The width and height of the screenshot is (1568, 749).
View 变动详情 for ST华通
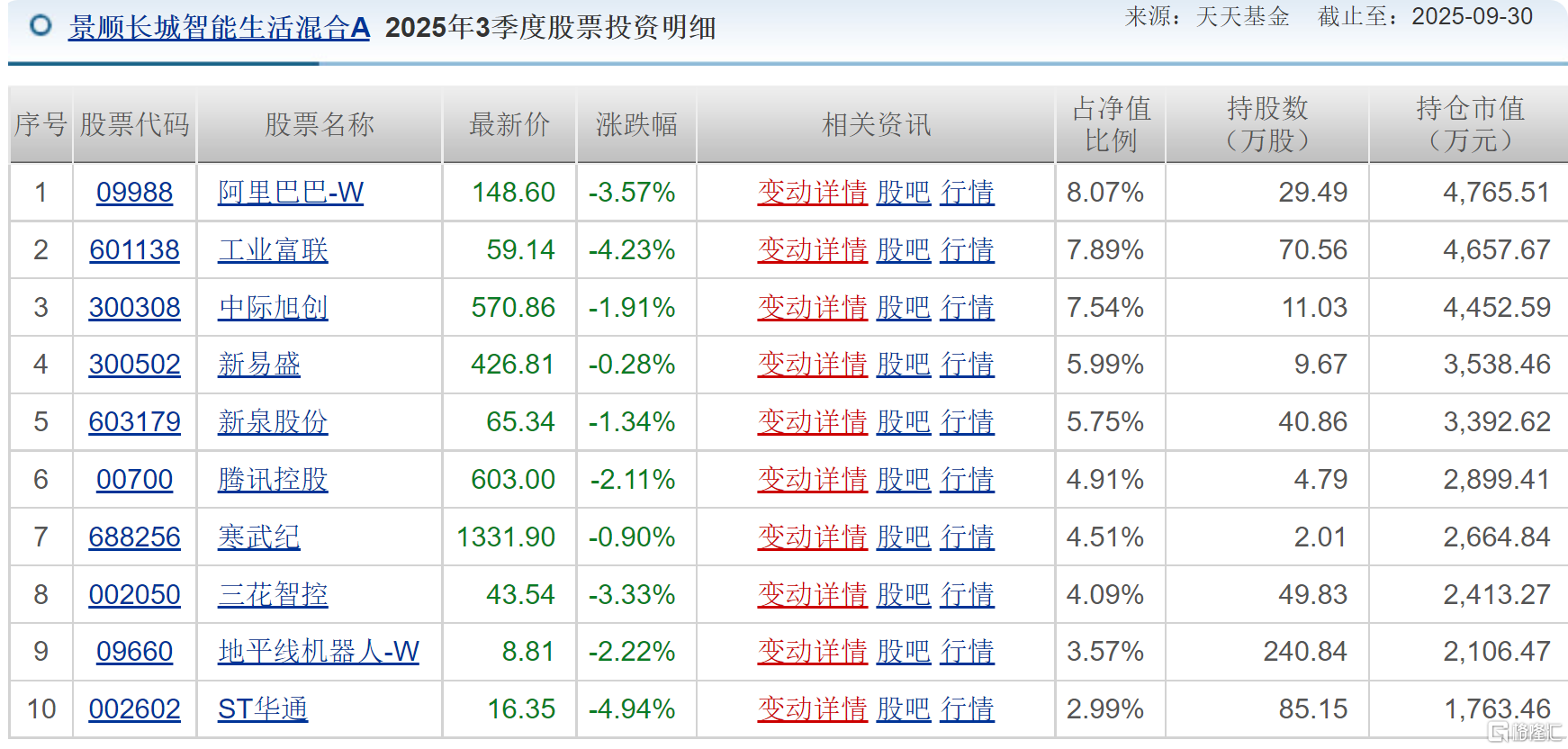[813, 709]
